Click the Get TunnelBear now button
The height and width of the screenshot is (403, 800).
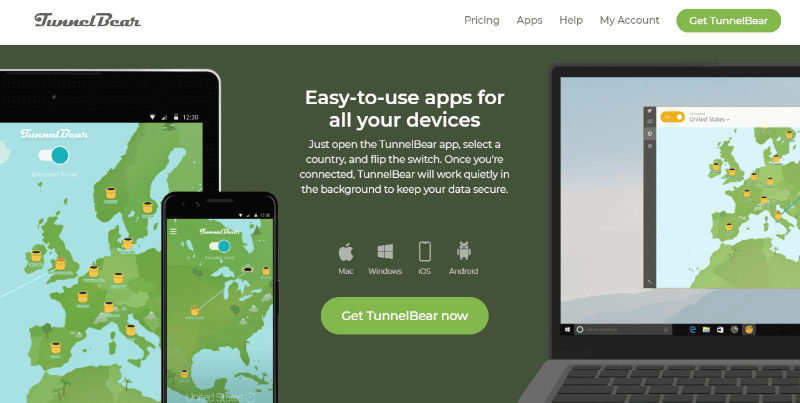405,316
